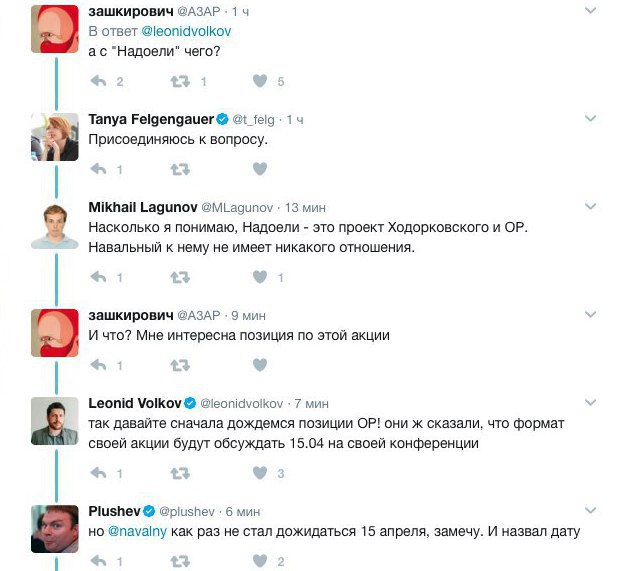Like Plushev's tweet mentioning @navalny
Screen dimensions: 621x571
pyautogui.click(x=260, y=561)
